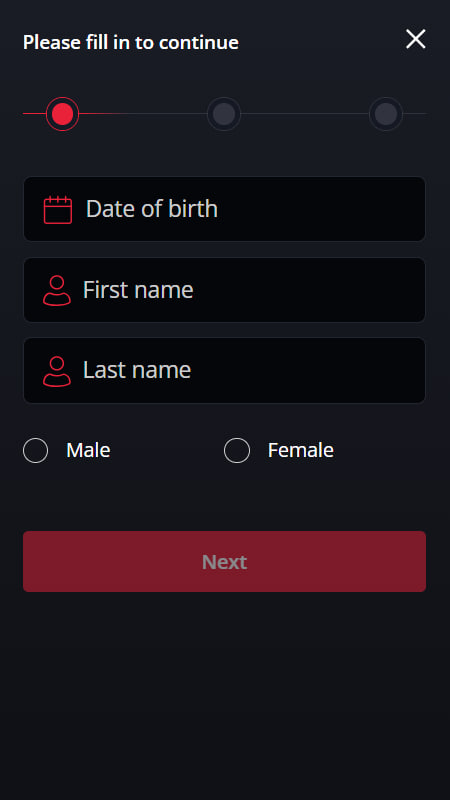Click the Female label text
The image size is (450, 800).
click(301, 451)
